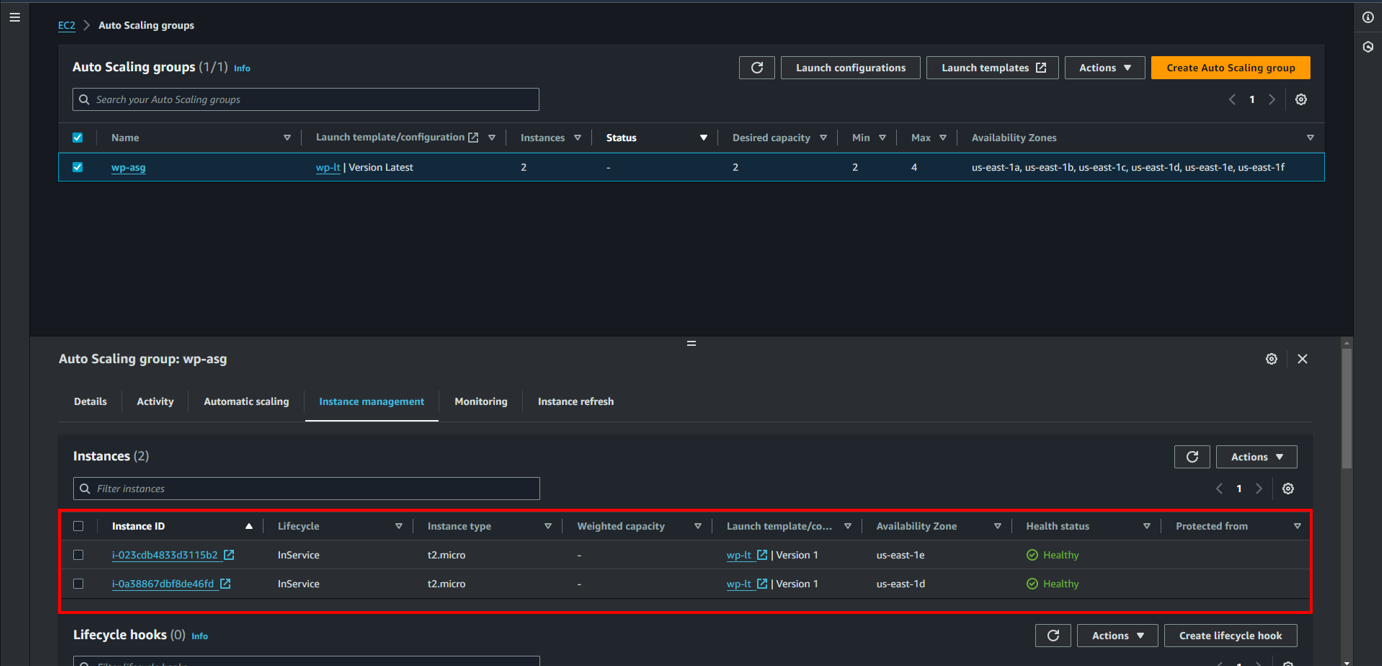The image size is (1382, 666).
Task: Open the info panel icon at top right
Action: coord(1368,17)
